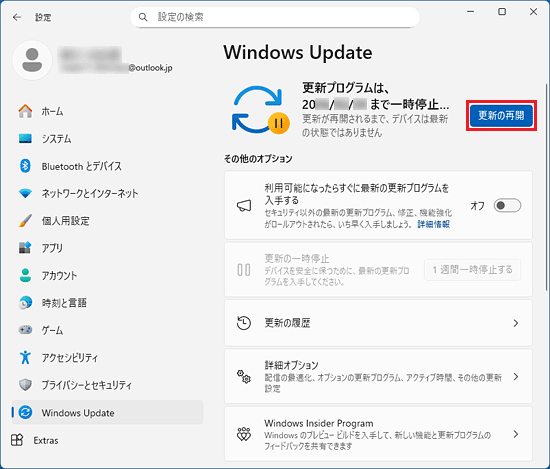Open 更新の履歴 via its chevron
This screenshot has width=550, height=469.
click(x=516, y=323)
